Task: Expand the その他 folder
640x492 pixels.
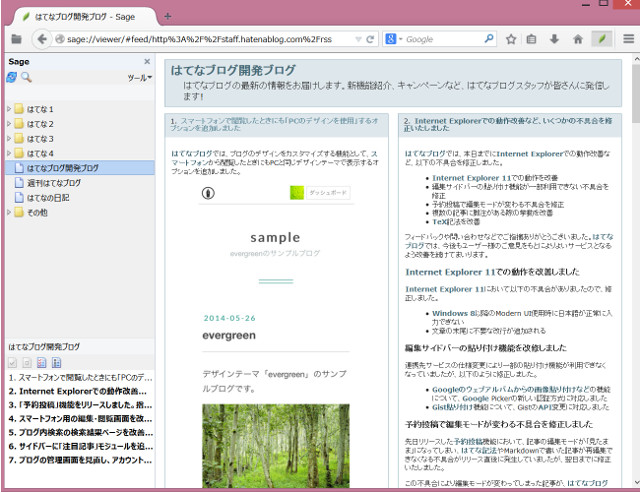Action: pyautogui.click(x=9, y=212)
